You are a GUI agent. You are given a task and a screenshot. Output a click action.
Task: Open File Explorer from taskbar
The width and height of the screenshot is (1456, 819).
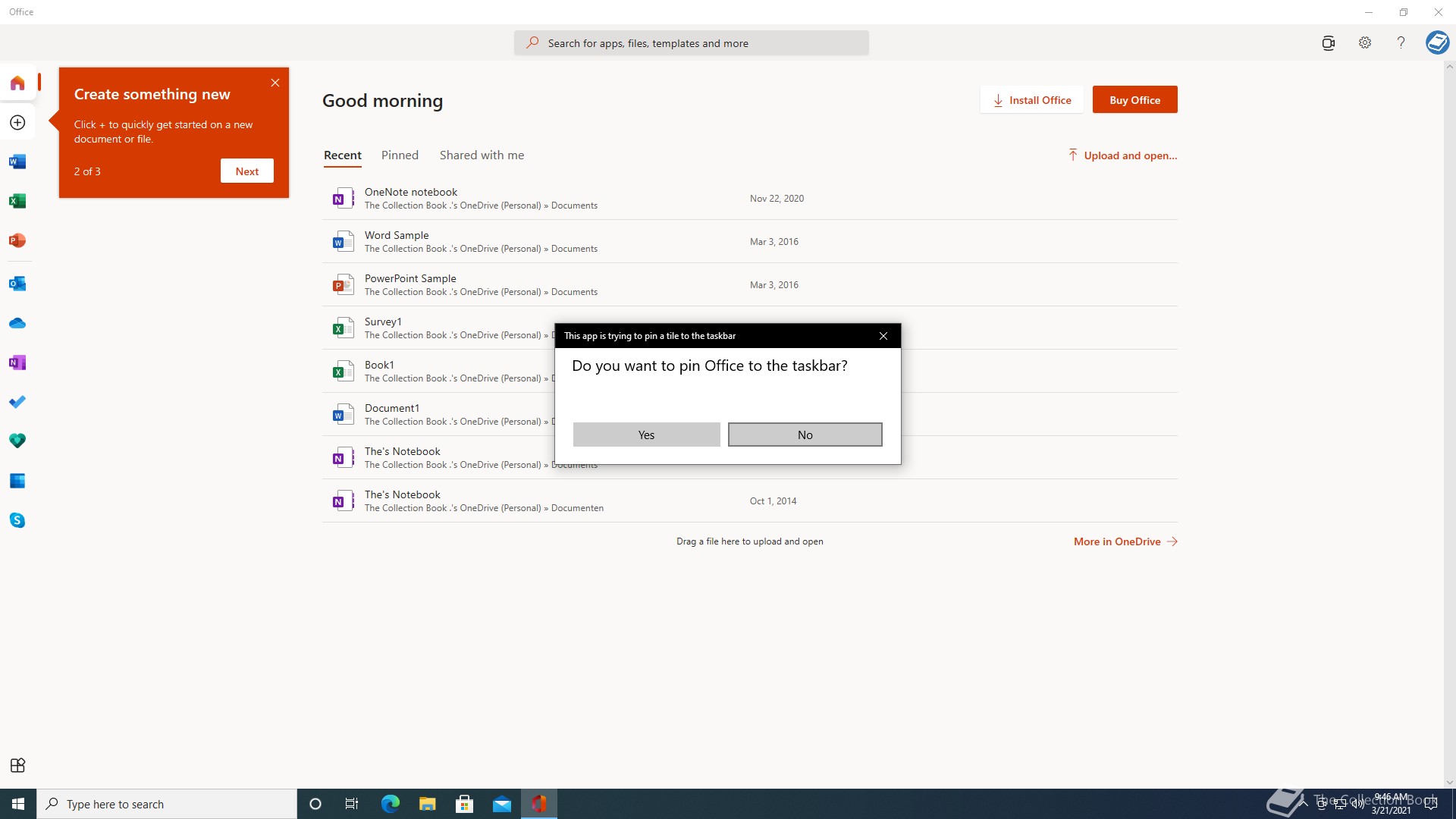point(428,804)
